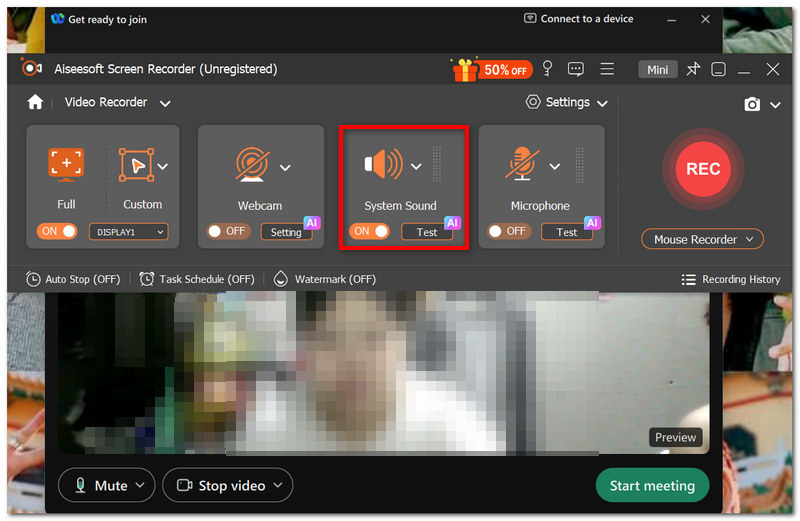Expand the Mute options arrow in Webex
800x521 pixels.
[x=140, y=485]
